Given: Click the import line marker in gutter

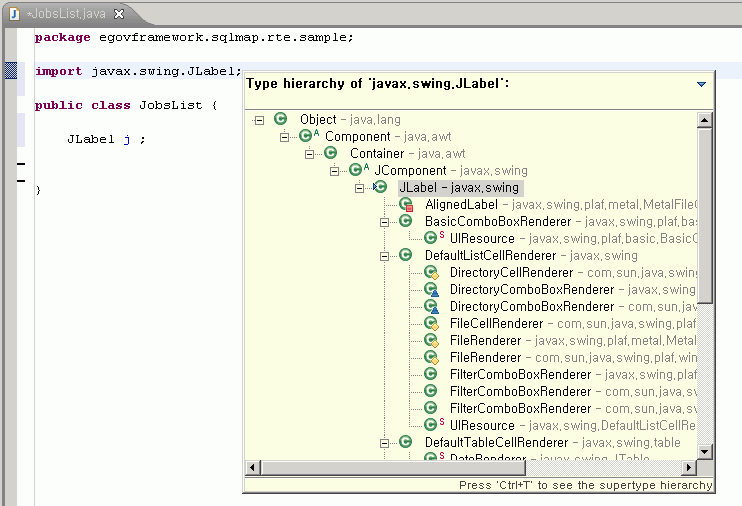Looking at the screenshot, I should [11, 71].
